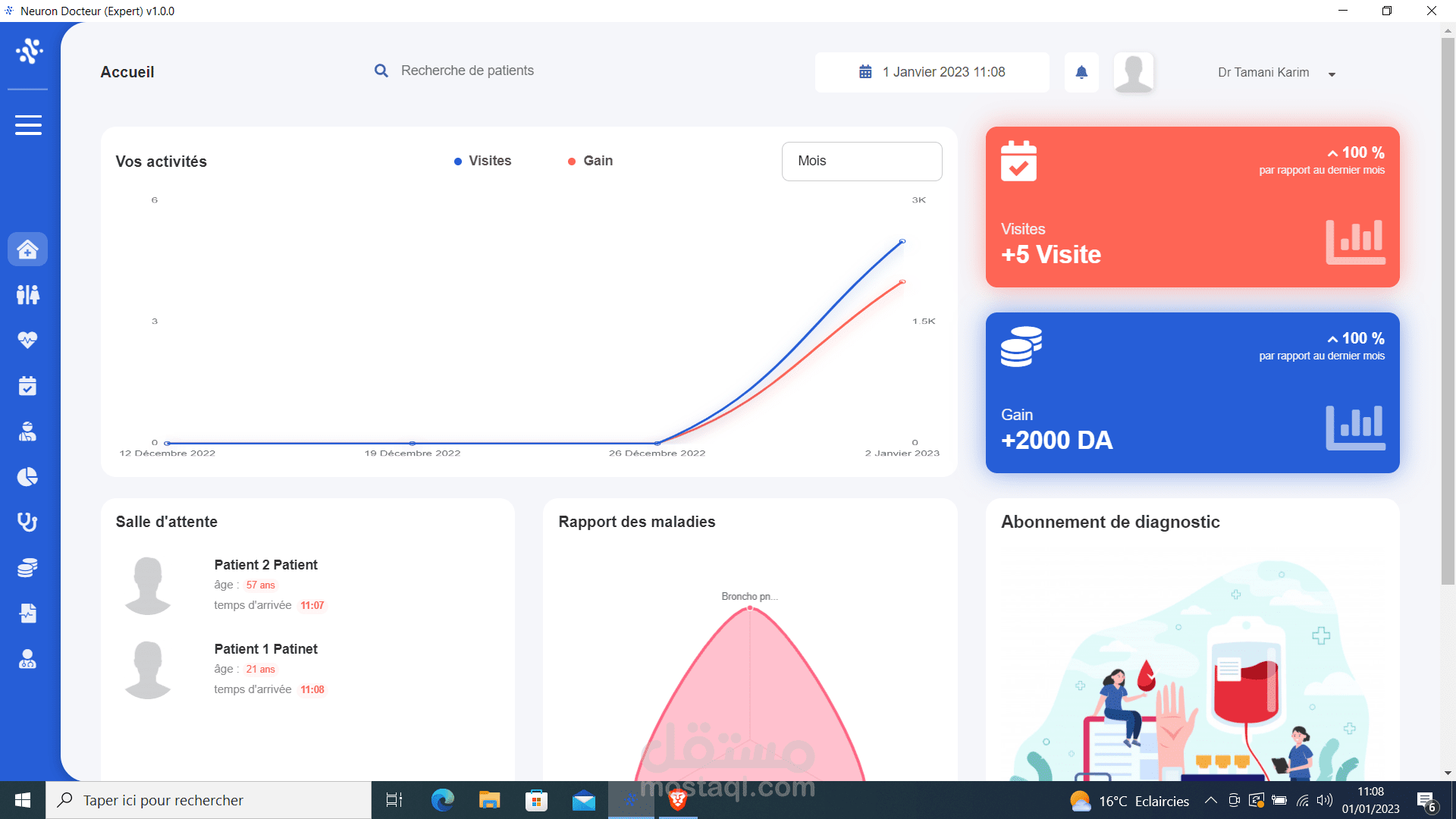Open the stethoscope sidebar icon

28,522
